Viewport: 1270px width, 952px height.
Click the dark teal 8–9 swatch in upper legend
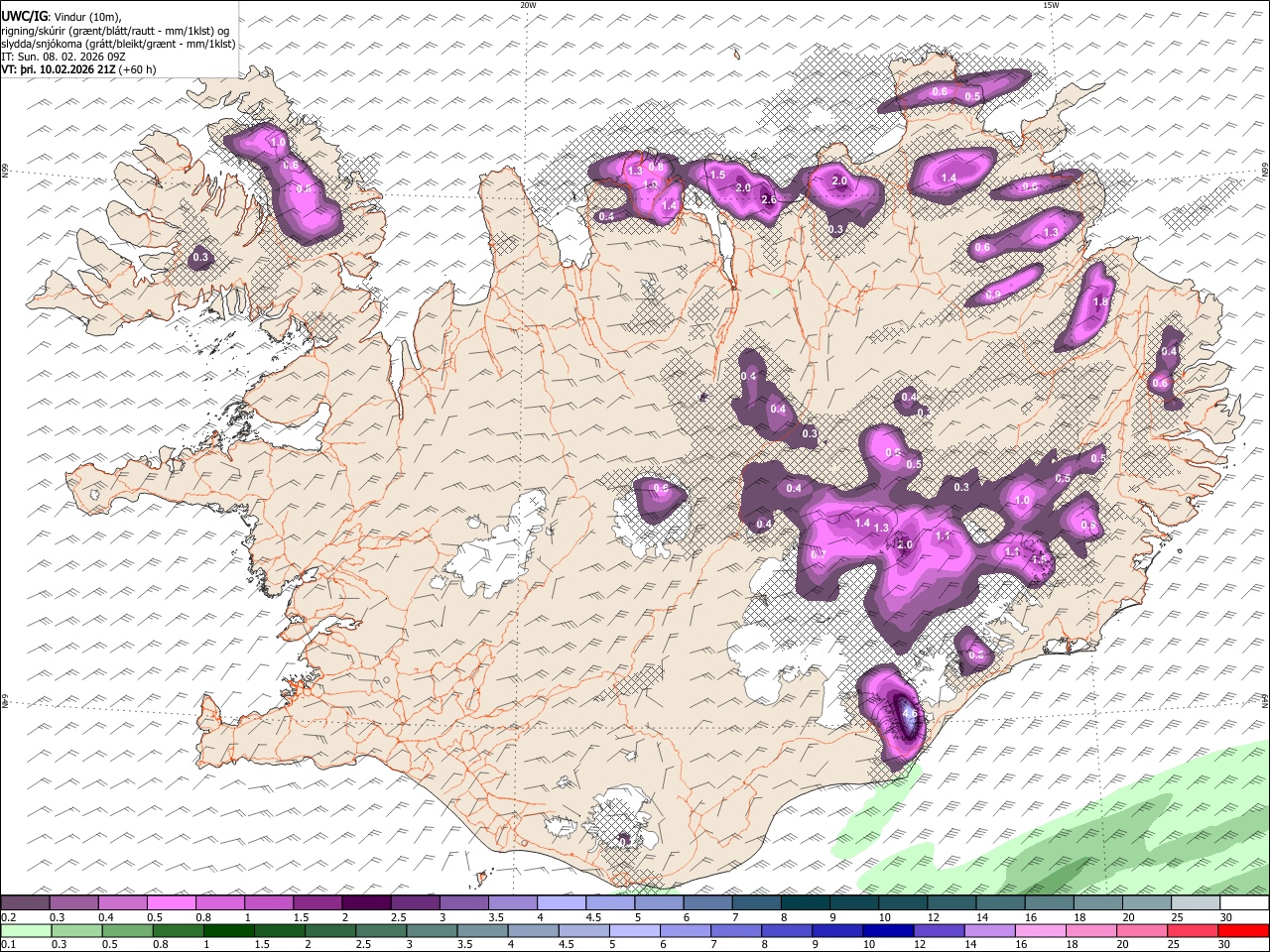806,903
